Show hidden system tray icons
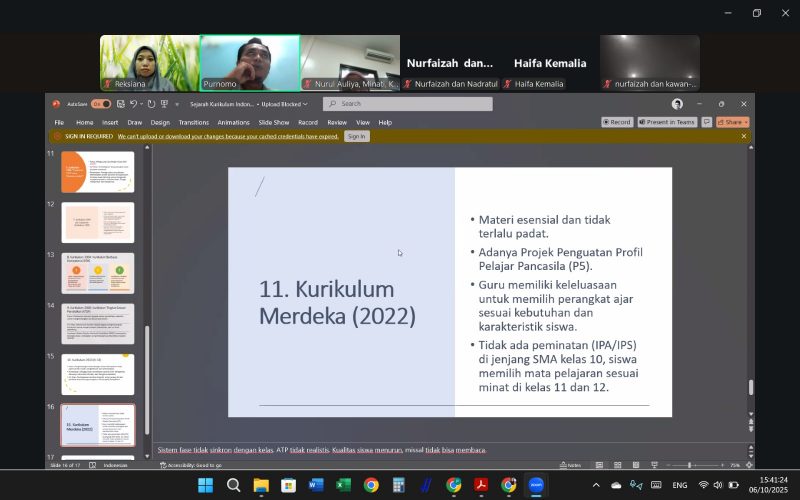Viewport: 800px width, 500px height. coord(597,485)
